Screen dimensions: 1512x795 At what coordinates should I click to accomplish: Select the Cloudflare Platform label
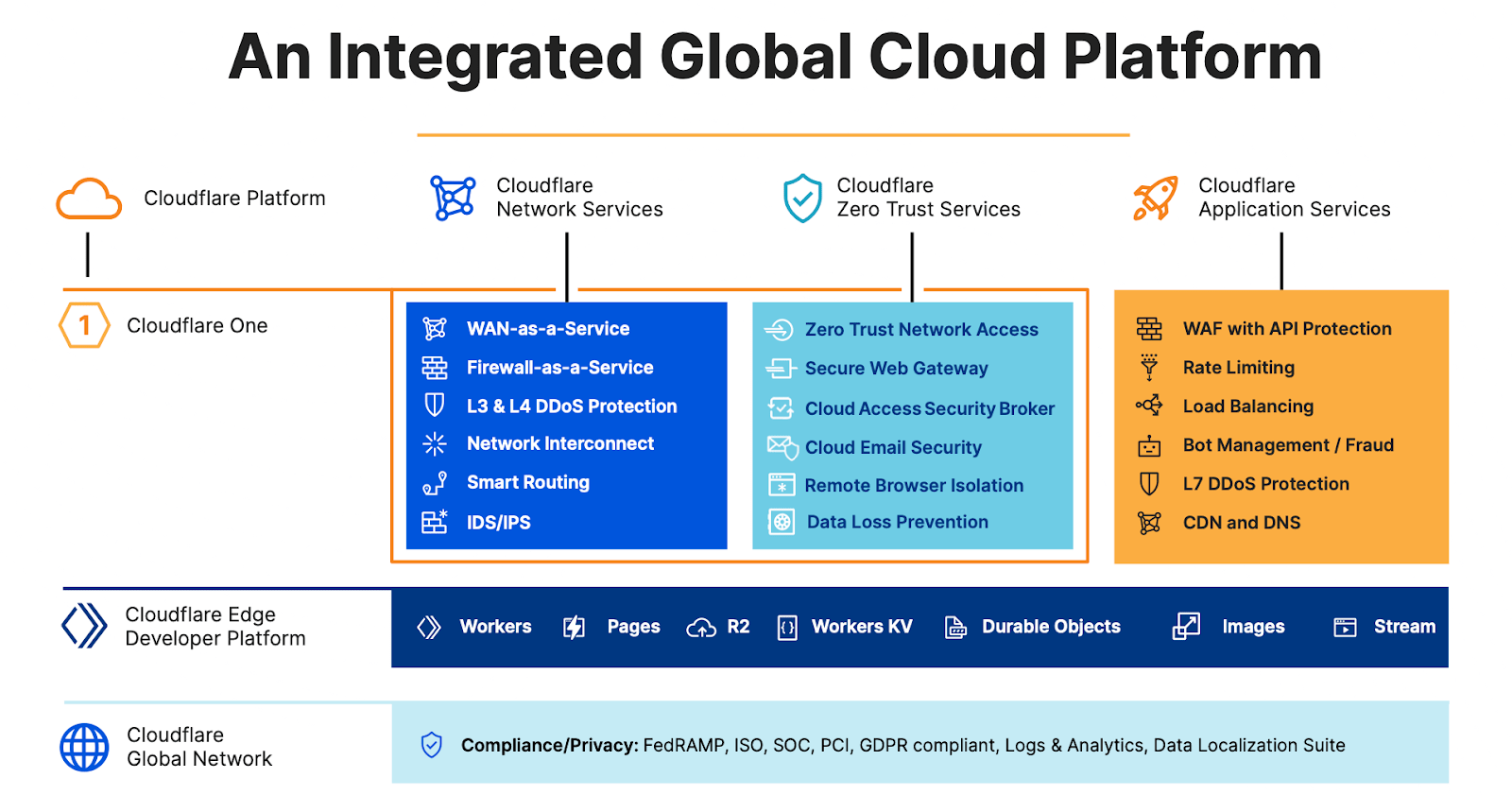(234, 199)
